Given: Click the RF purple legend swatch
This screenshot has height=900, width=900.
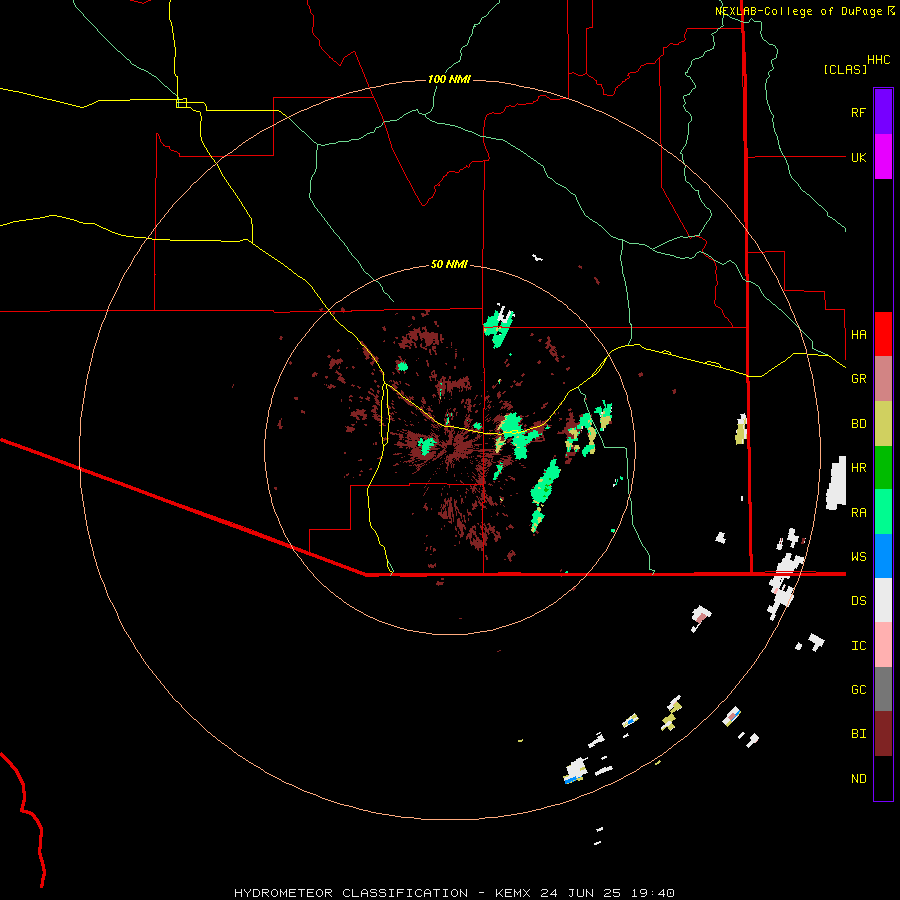Looking at the screenshot, I should tap(883, 112).
